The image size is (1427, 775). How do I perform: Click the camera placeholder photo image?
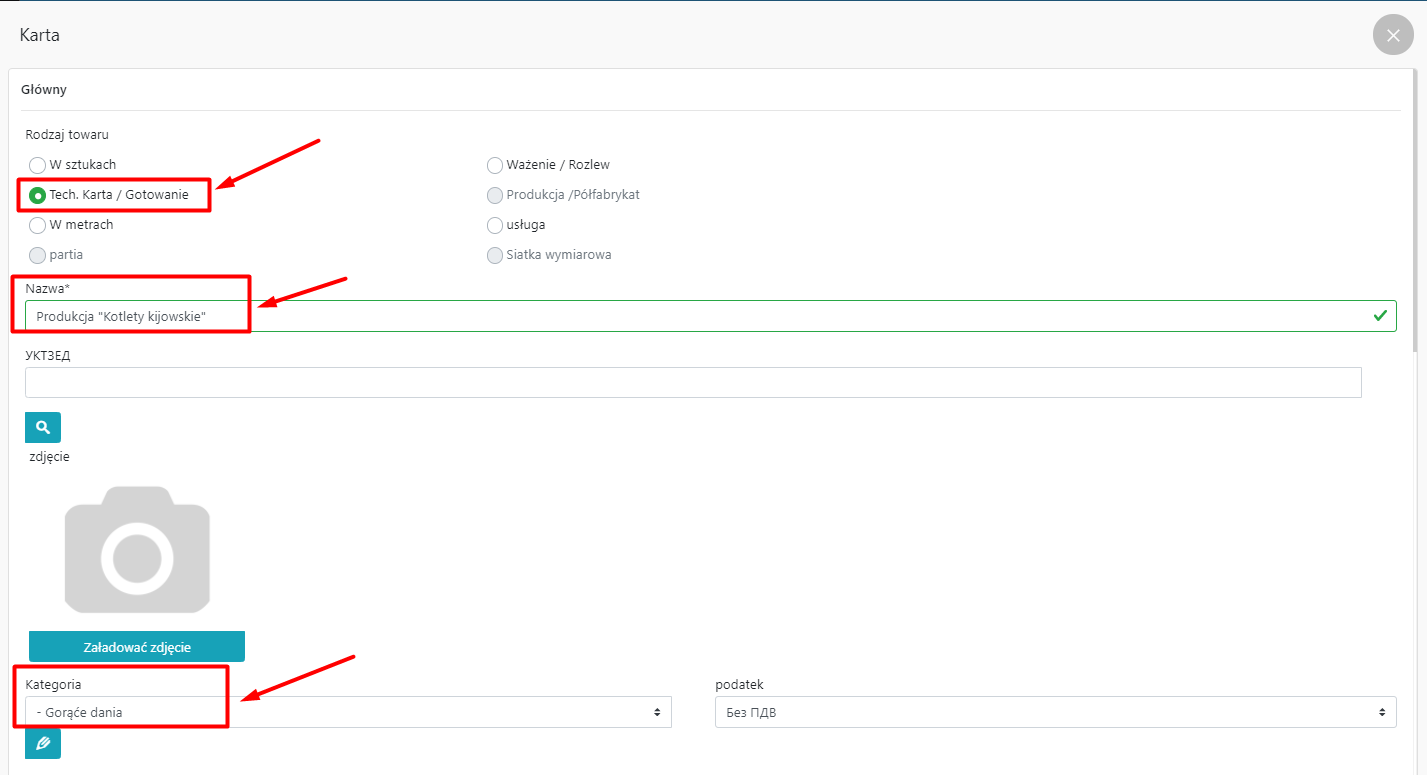pyautogui.click(x=137, y=549)
